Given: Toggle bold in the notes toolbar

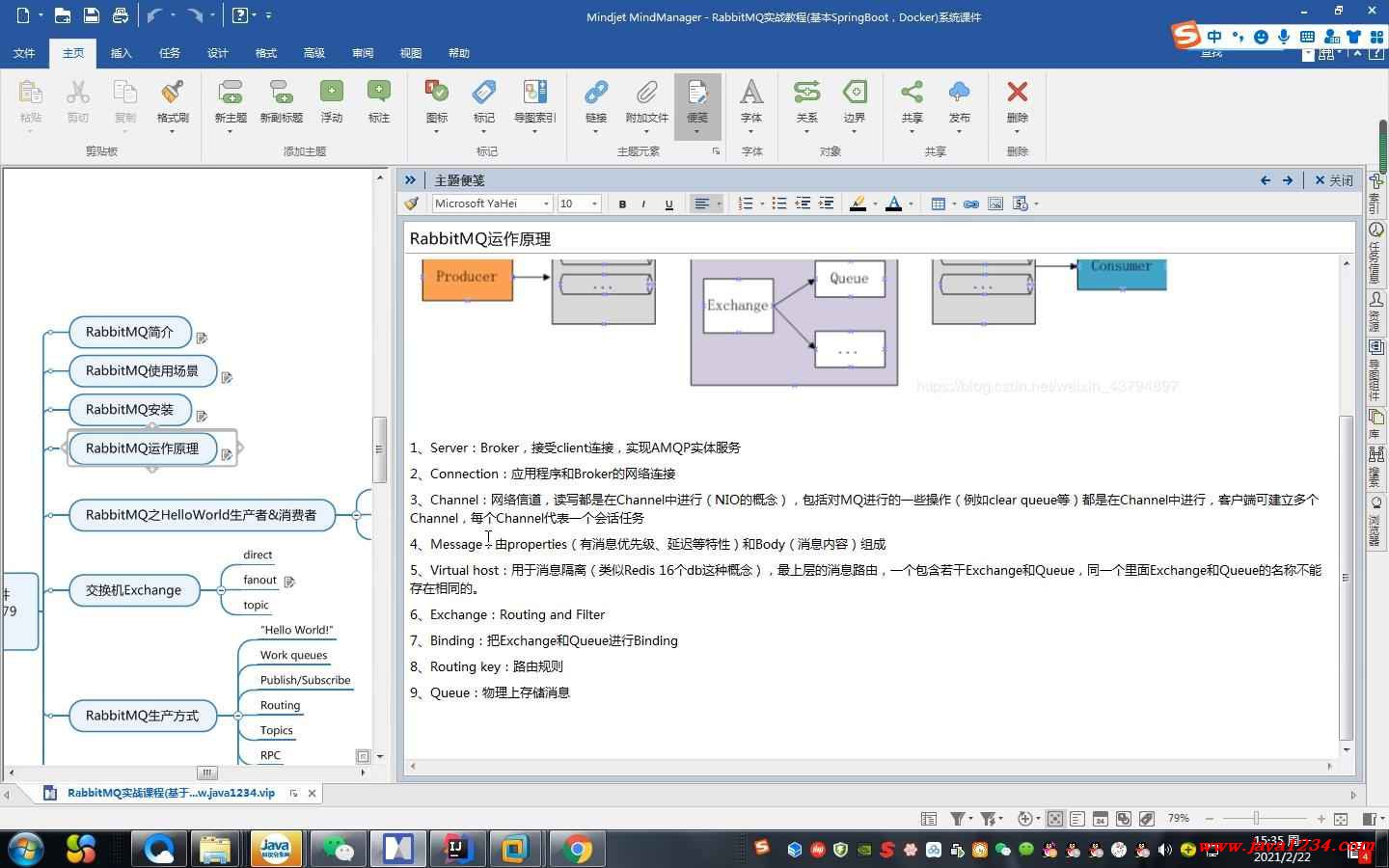Looking at the screenshot, I should tap(622, 203).
